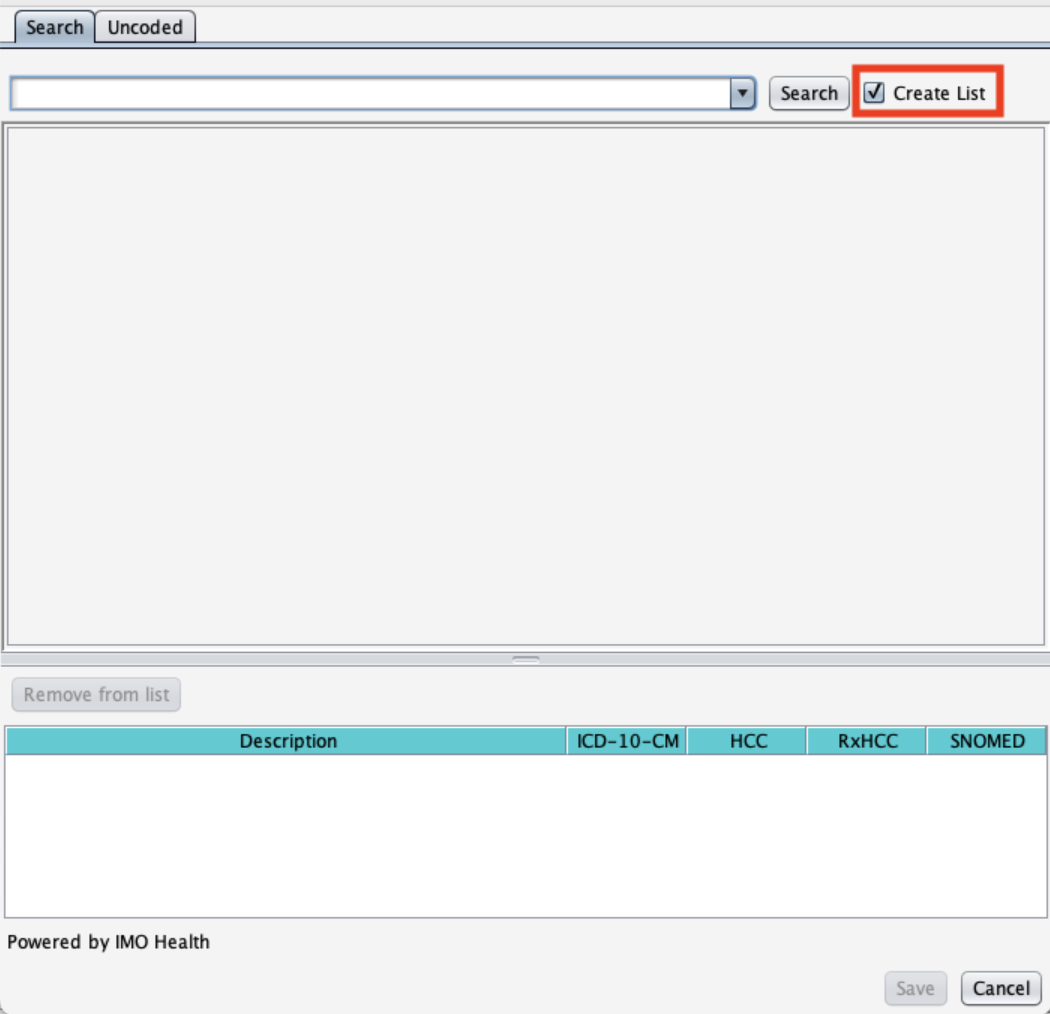This screenshot has width=1050, height=1014.
Task: Click the Remove from list button
Action: coord(96,694)
